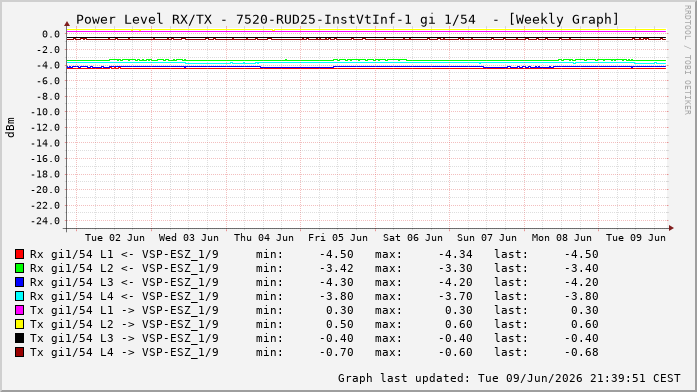Click legend label Rx gi1/54 L4 <- VSP-ESZ_1/9
This screenshot has width=697, height=392.
pos(124,296)
